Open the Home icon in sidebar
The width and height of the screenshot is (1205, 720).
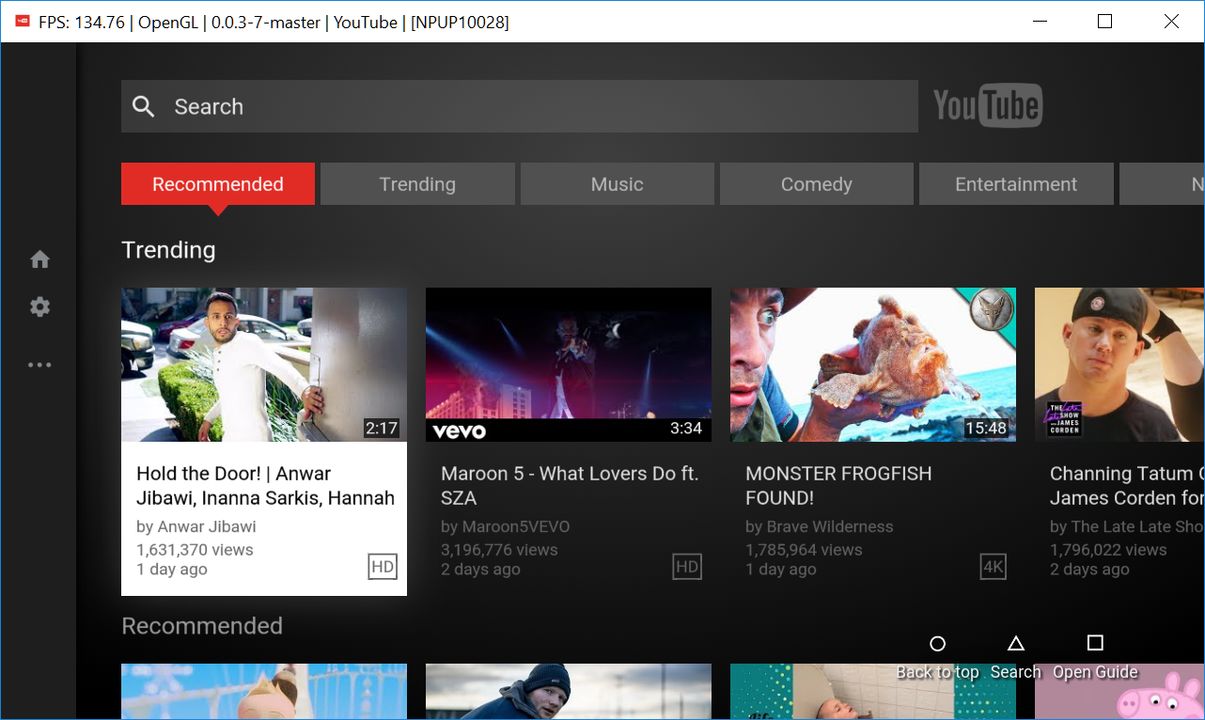click(x=40, y=260)
